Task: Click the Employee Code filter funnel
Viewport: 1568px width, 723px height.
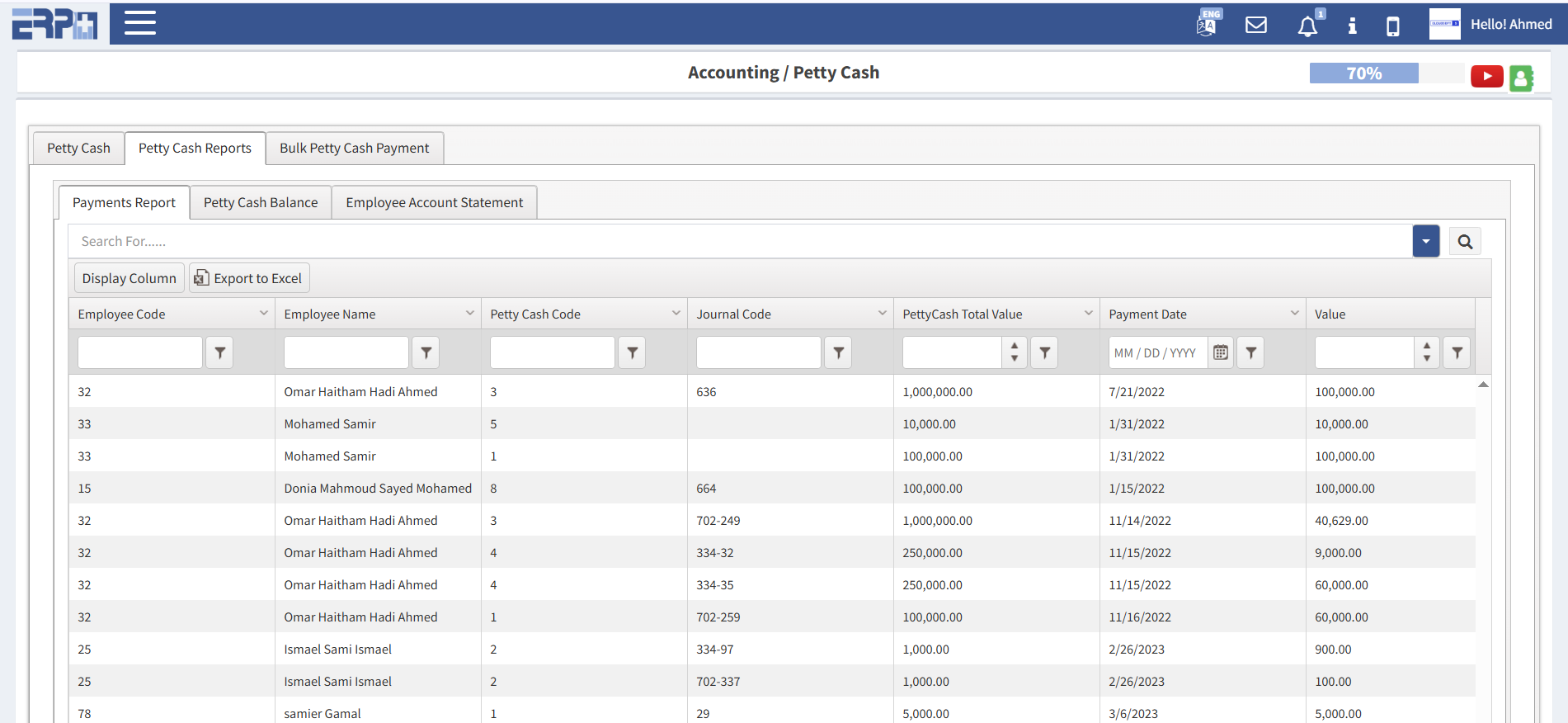Action: [x=219, y=352]
